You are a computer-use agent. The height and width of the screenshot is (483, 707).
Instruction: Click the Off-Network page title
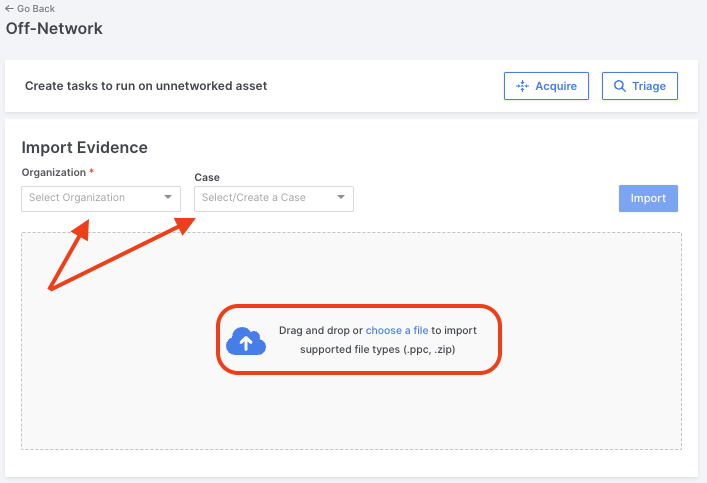[54, 28]
